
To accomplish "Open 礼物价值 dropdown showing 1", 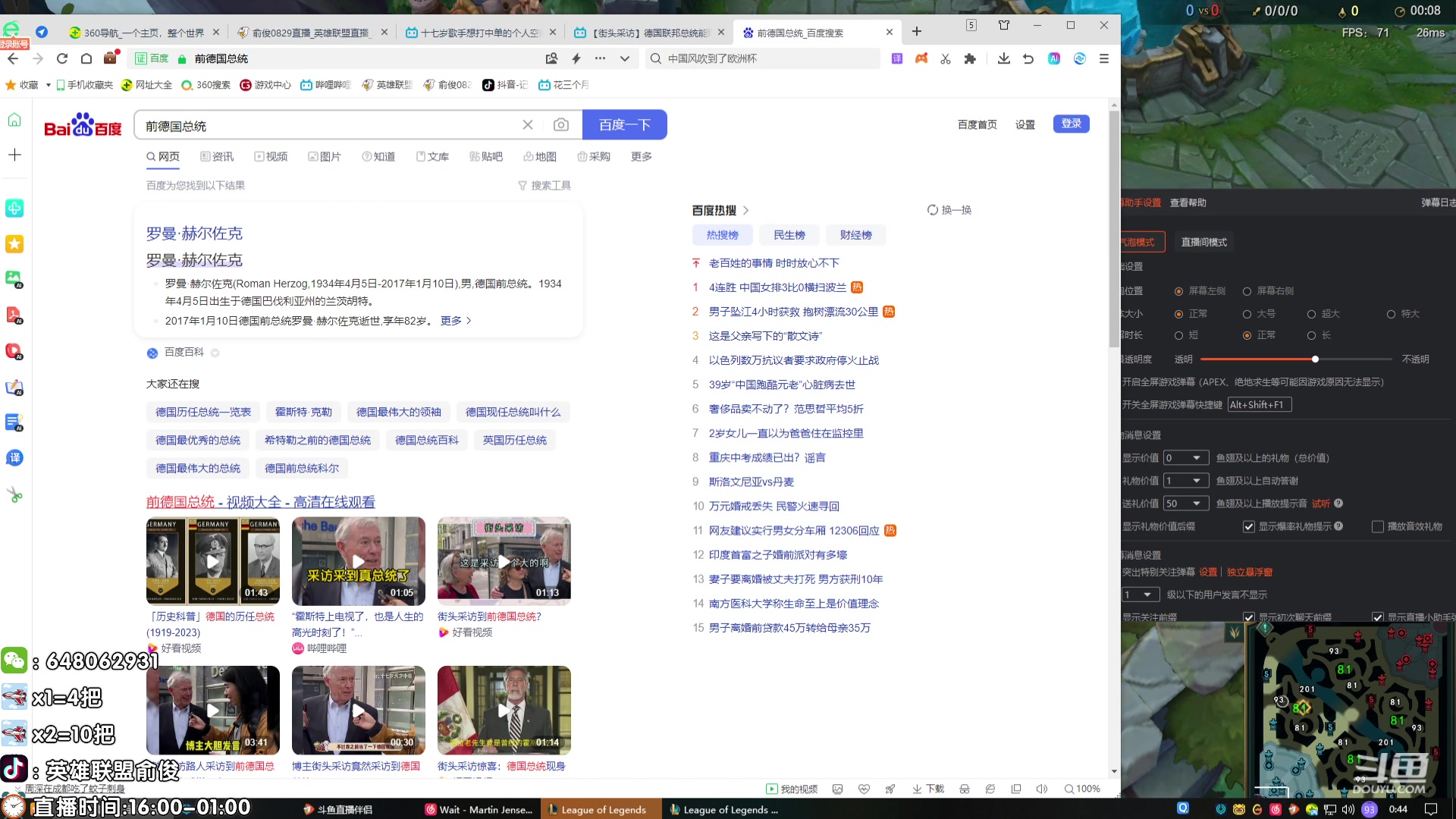I will [x=1186, y=481].
